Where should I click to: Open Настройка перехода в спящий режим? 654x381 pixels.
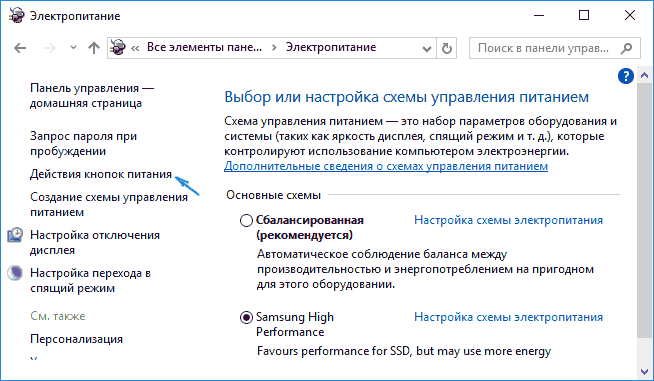[x=90, y=280]
